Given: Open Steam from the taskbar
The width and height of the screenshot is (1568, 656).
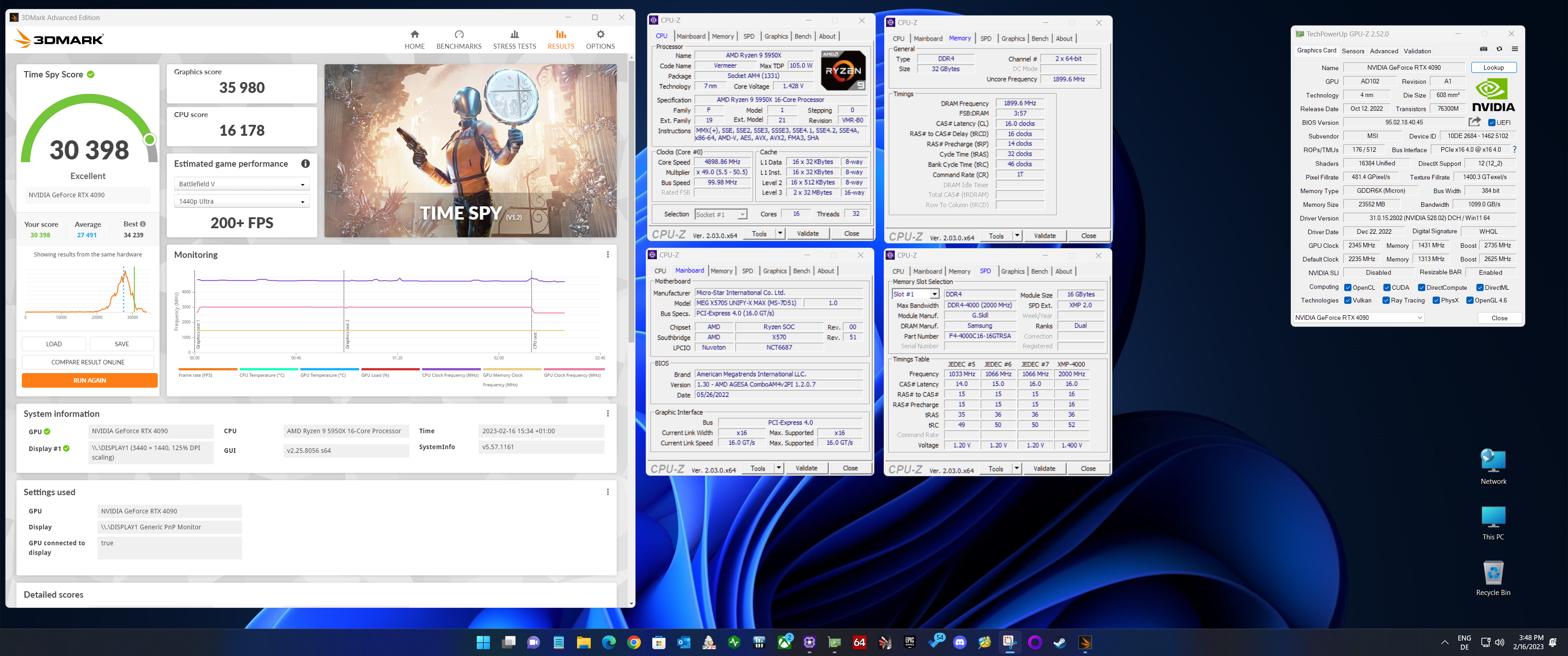Looking at the screenshot, I should click(1060, 642).
